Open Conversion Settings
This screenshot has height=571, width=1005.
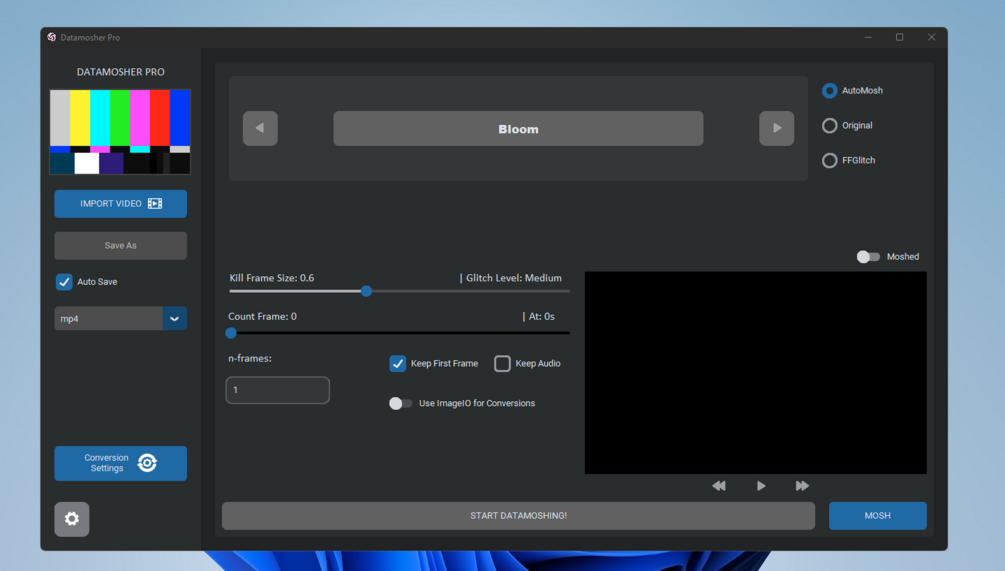[x=120, y=463]
